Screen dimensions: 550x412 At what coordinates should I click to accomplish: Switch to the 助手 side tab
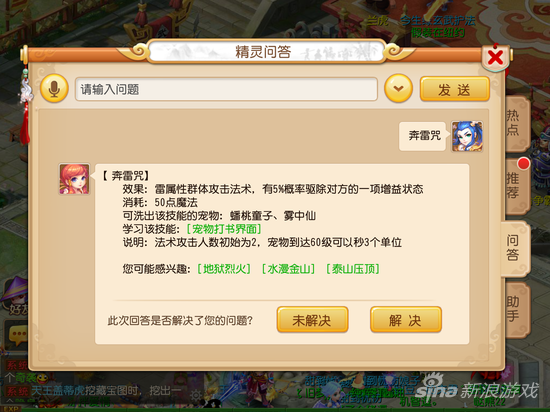click(514, 309)
